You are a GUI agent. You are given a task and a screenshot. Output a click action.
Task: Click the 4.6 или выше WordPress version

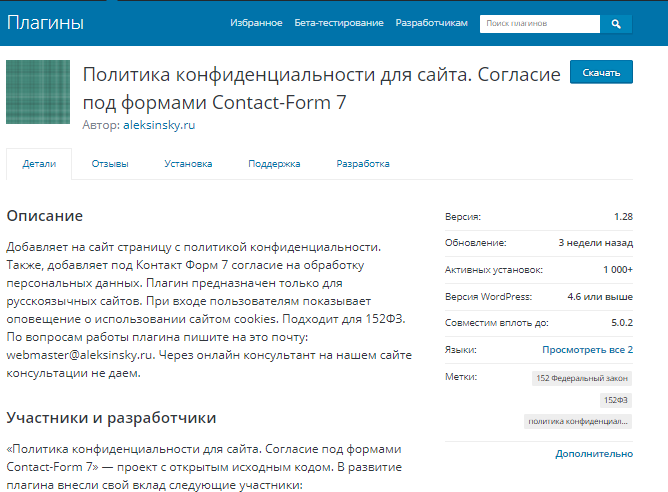point(600,297)
